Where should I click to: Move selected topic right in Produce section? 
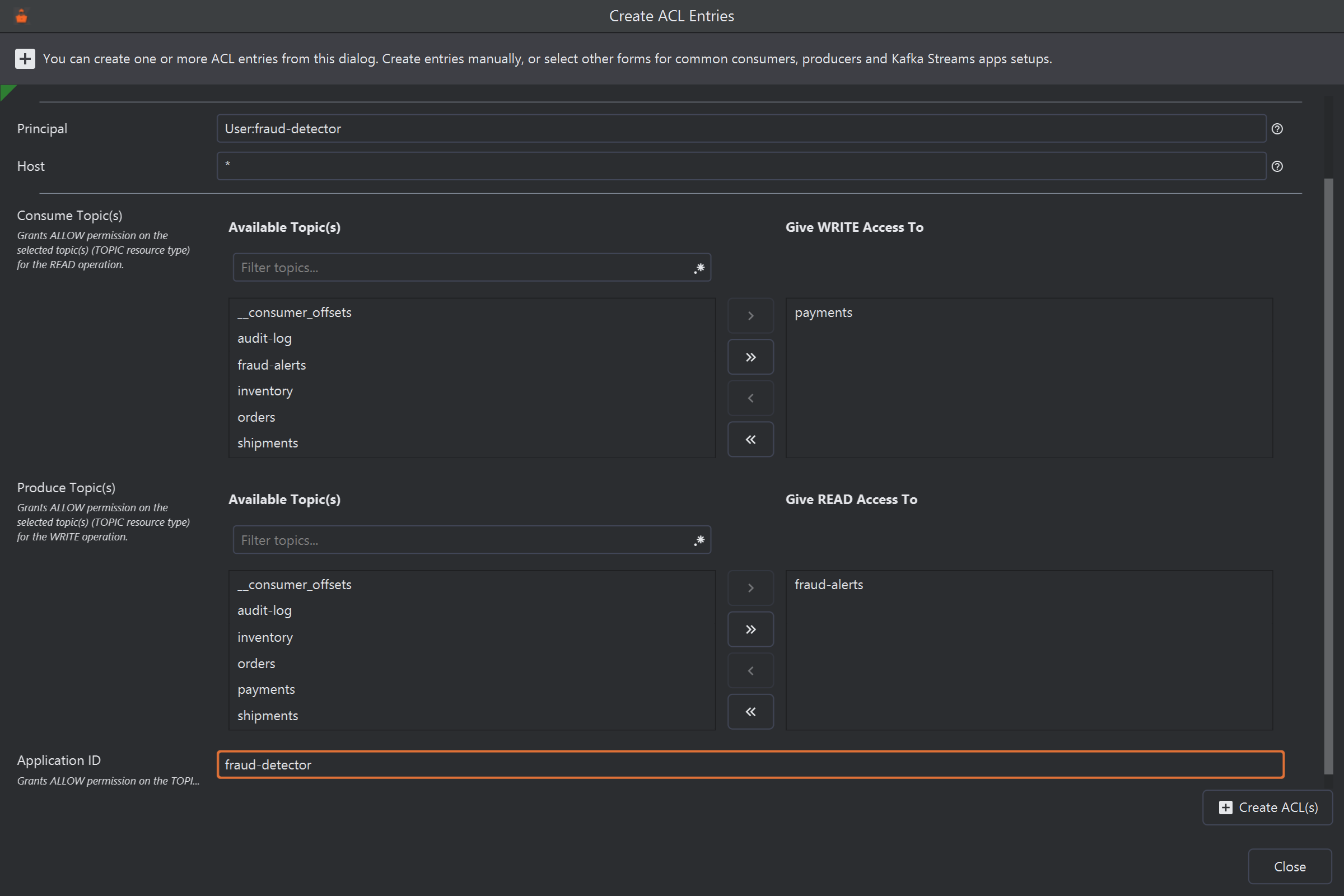click(x=750, y=588)
